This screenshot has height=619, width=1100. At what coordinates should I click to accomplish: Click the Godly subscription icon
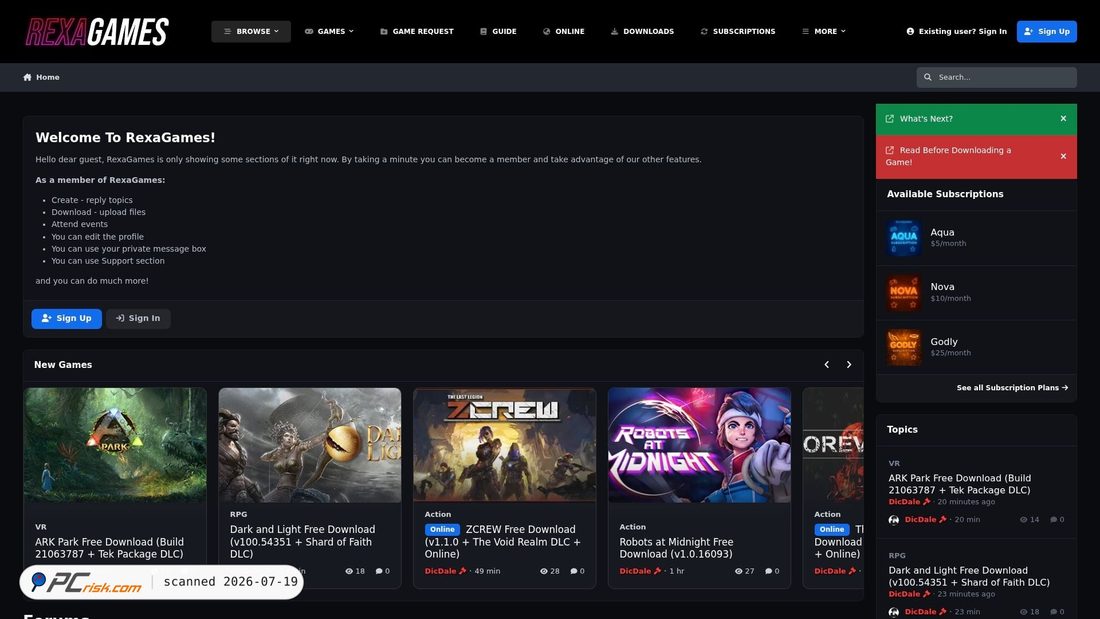click(904, 347)
